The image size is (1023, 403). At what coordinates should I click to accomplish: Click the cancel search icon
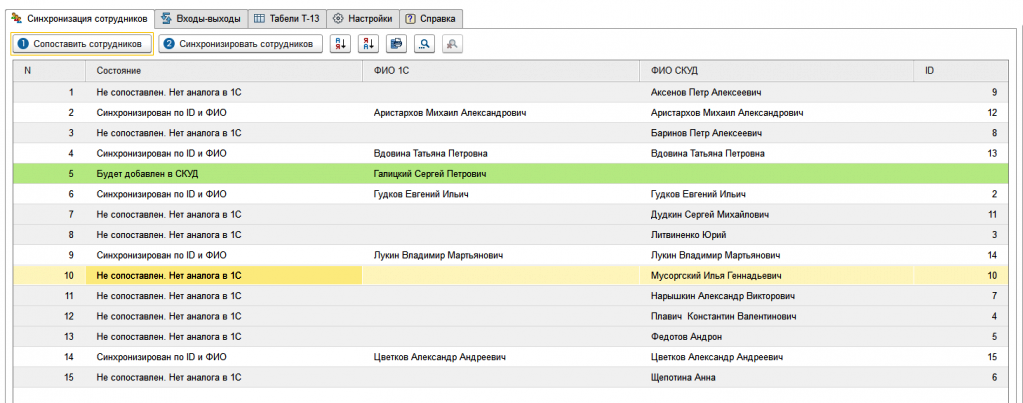click(453, 44)
